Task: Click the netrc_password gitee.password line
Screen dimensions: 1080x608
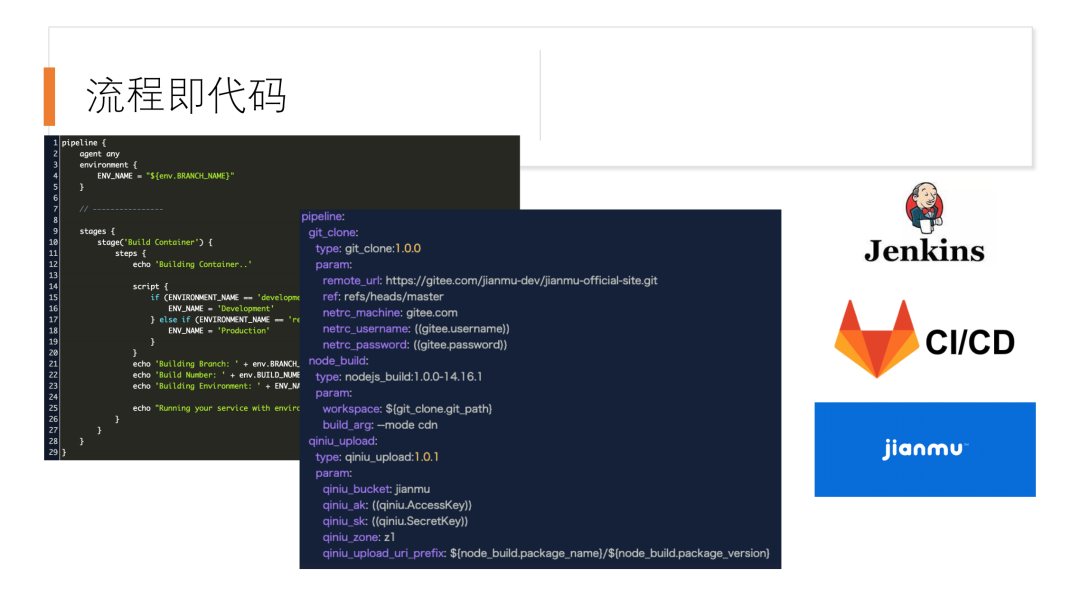Action: pyautogui.click(x=415, y=344)
